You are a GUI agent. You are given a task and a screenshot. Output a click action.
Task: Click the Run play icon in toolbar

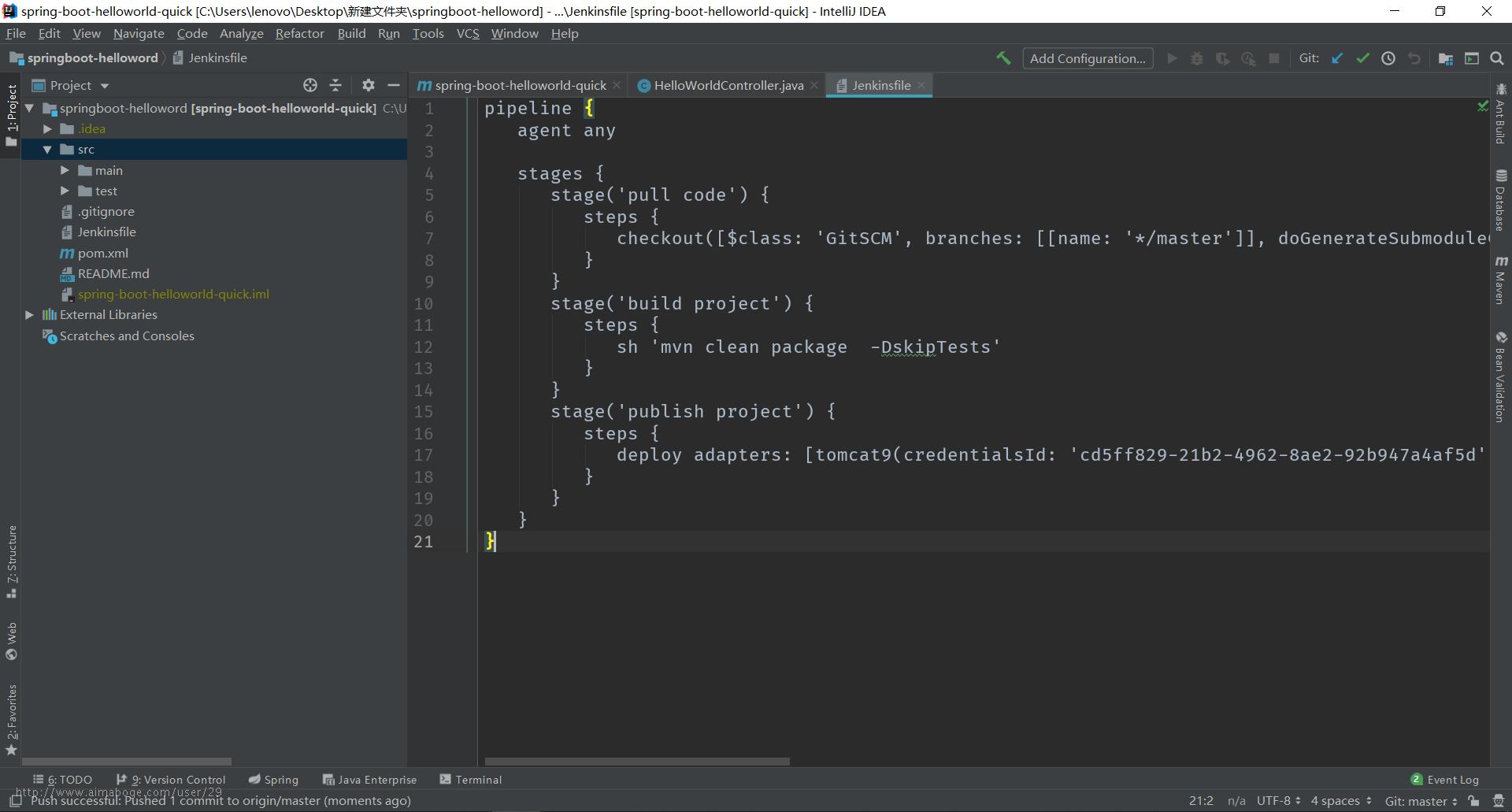pyautogui.click(x=1172, y=58)
